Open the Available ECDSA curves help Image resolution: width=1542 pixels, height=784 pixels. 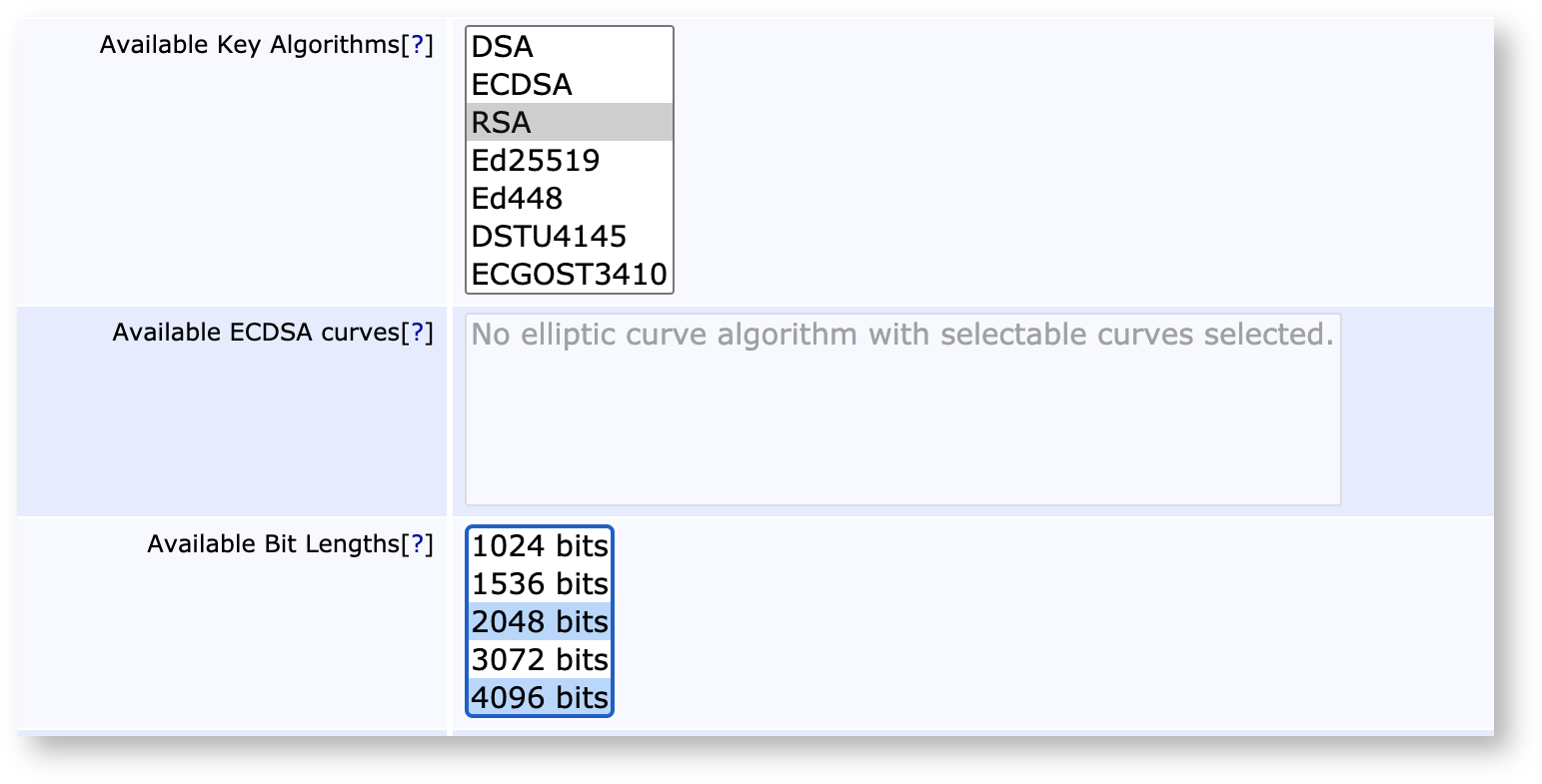(420, 333)
